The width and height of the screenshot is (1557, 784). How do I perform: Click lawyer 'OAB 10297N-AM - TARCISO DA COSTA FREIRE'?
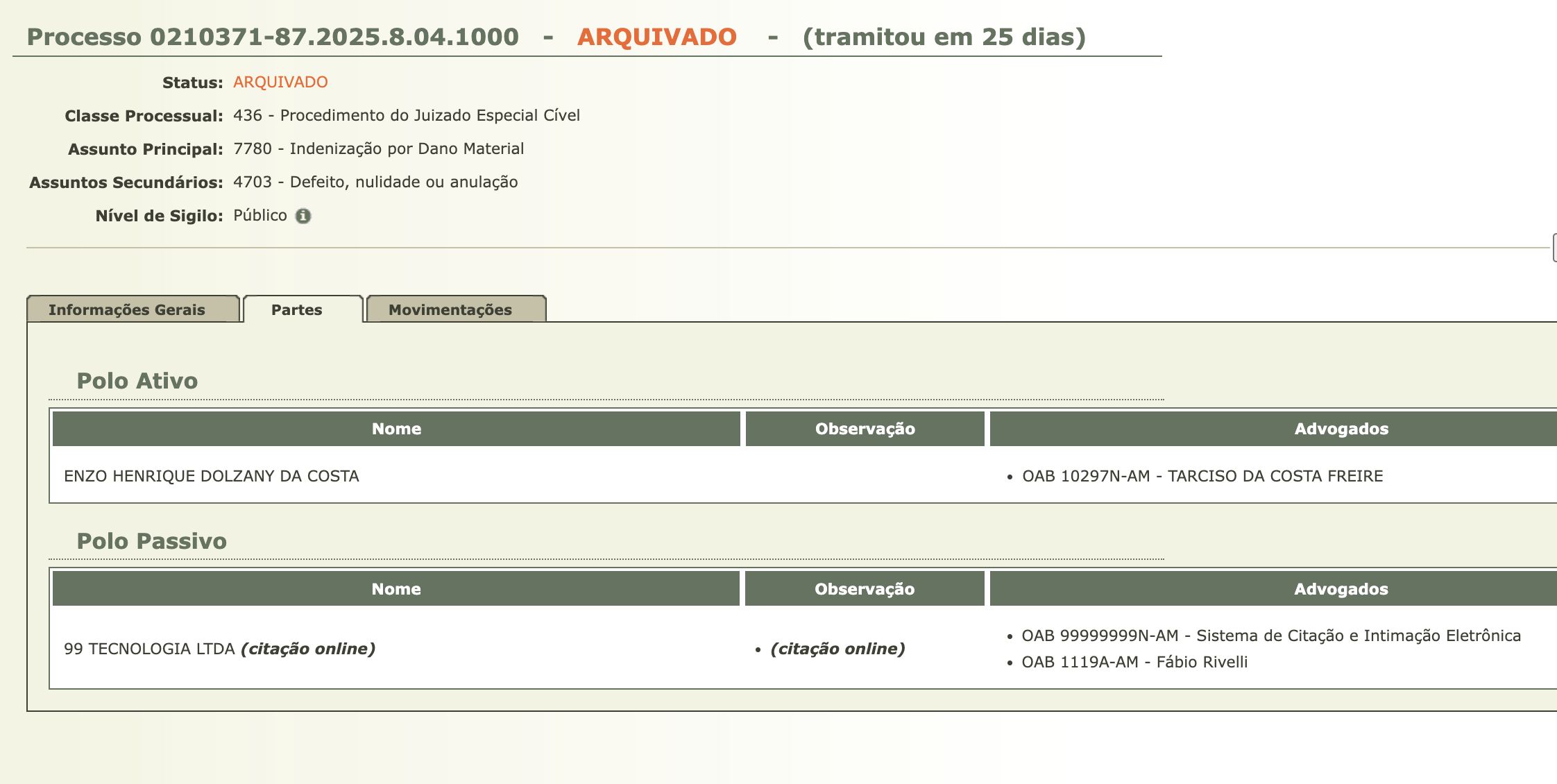[x=1202, y=476]
